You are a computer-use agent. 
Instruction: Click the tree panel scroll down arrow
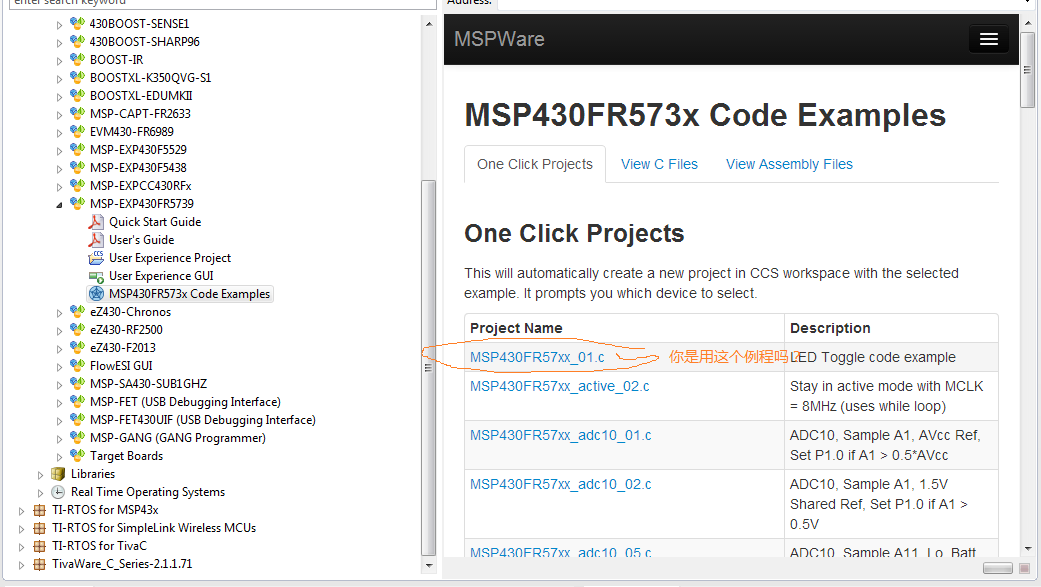429,566
